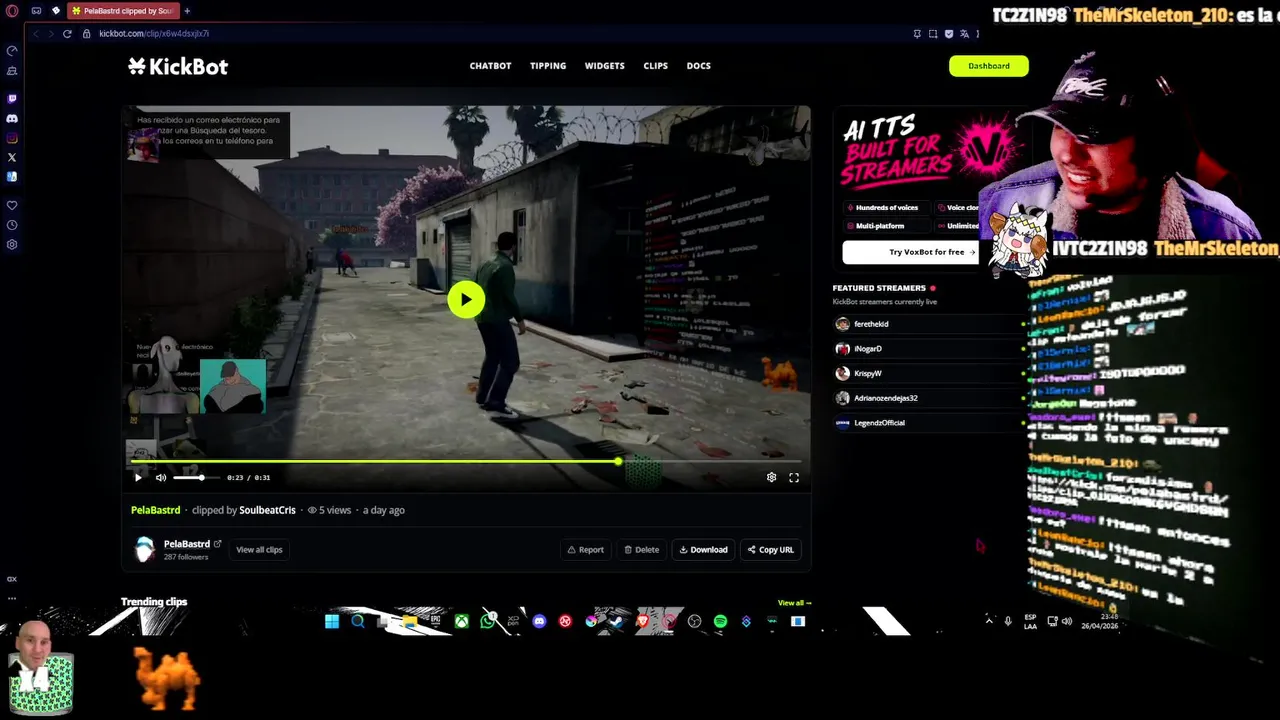Report this clip
The height and width of the screenshot is (720, 1280).
[x=586, y=549]
